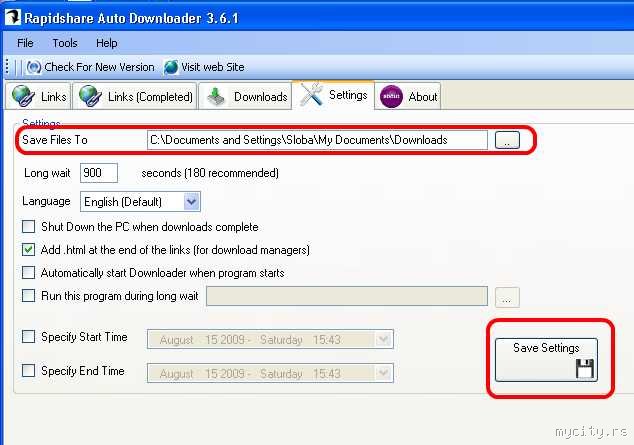634x445 pixels.
Task: Select the Settings tab
Action: click(334, 95)
